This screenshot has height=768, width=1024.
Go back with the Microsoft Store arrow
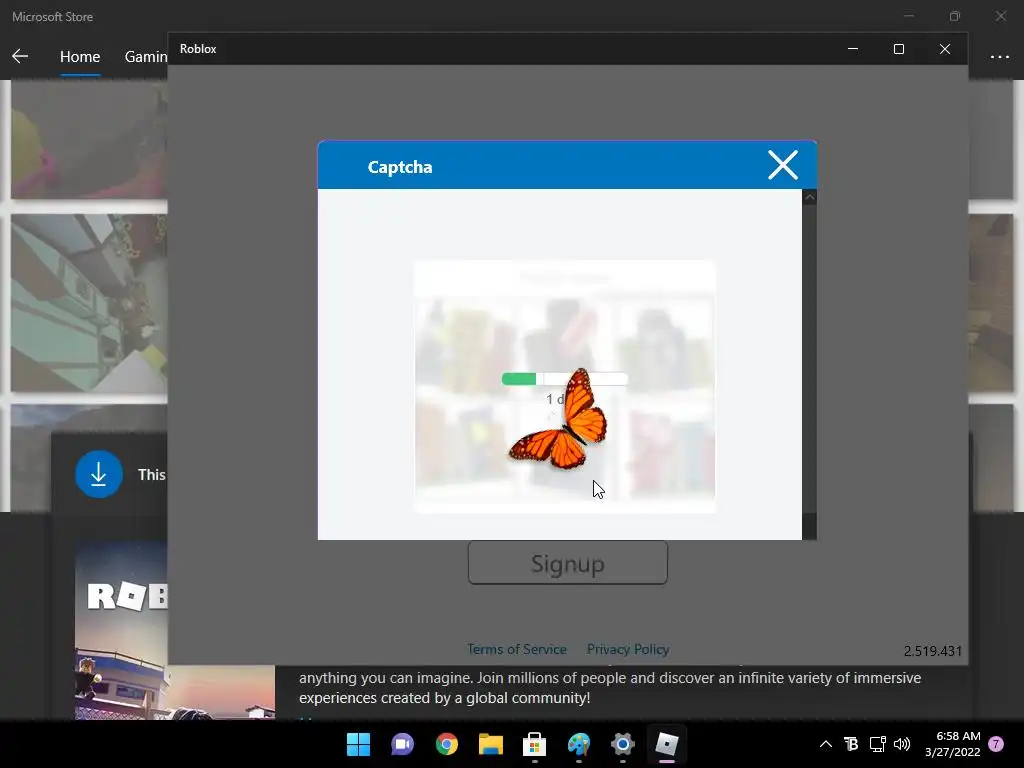point(20,57)
